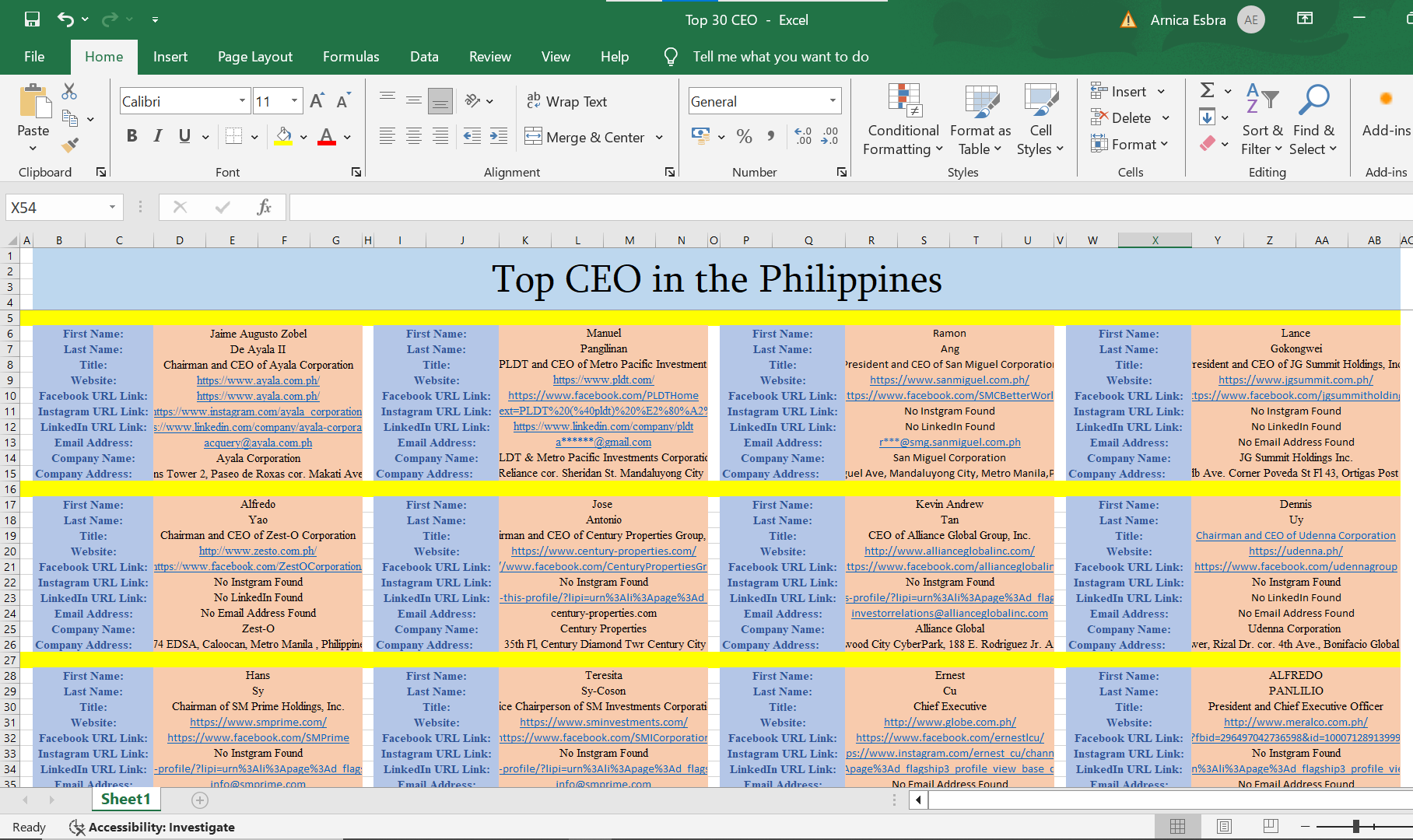Viewport: 1413px width, 840px height.
Task: Open the Add-ins gallery
Action: pyautogui.click(x=1386, y=113)
